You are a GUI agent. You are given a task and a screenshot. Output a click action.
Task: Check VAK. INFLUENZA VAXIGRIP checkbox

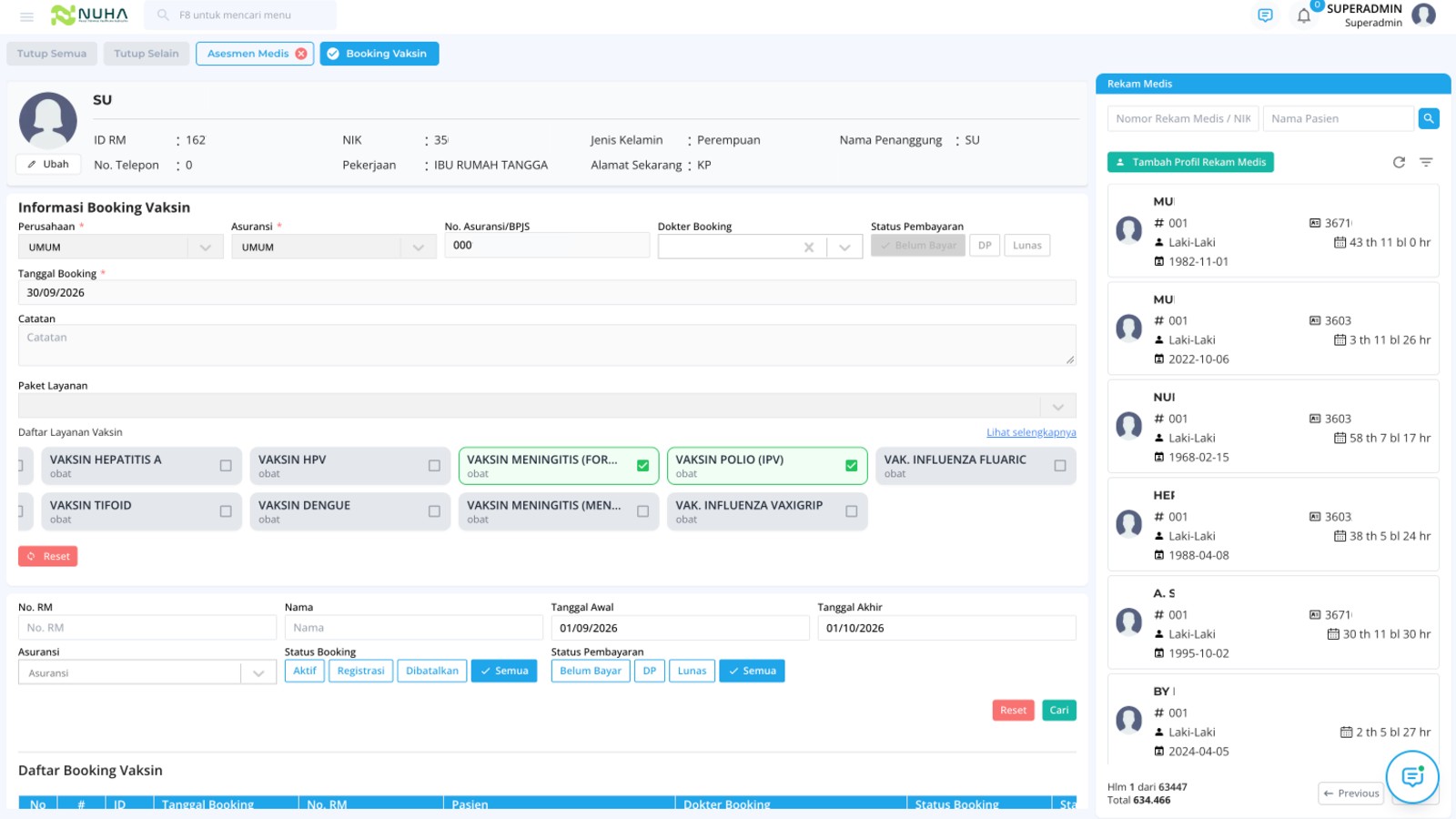tap(851, 511)
